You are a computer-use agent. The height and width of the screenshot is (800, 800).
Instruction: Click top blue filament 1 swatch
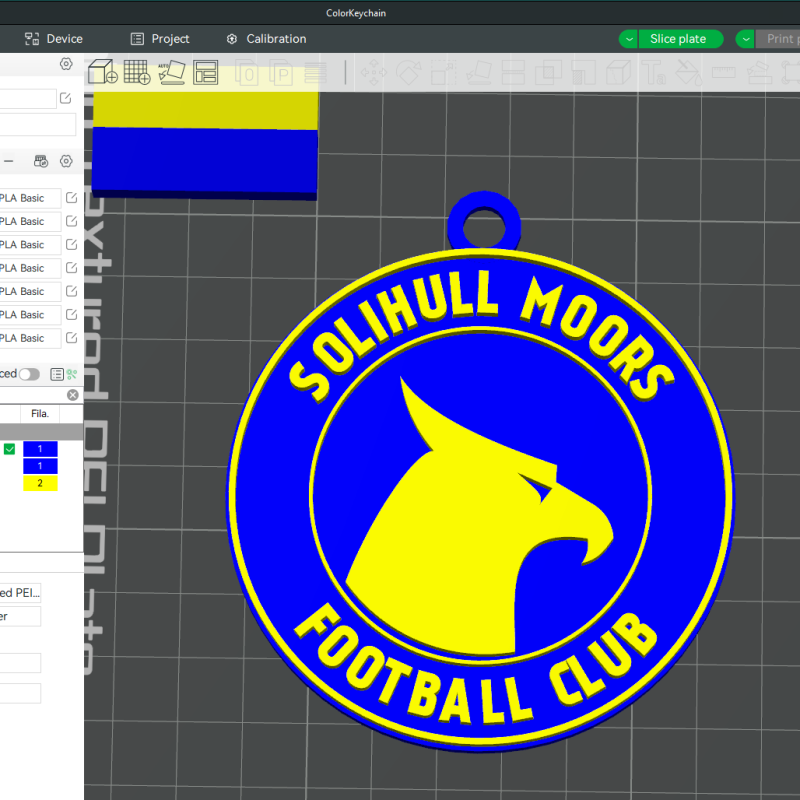point(40,449)
